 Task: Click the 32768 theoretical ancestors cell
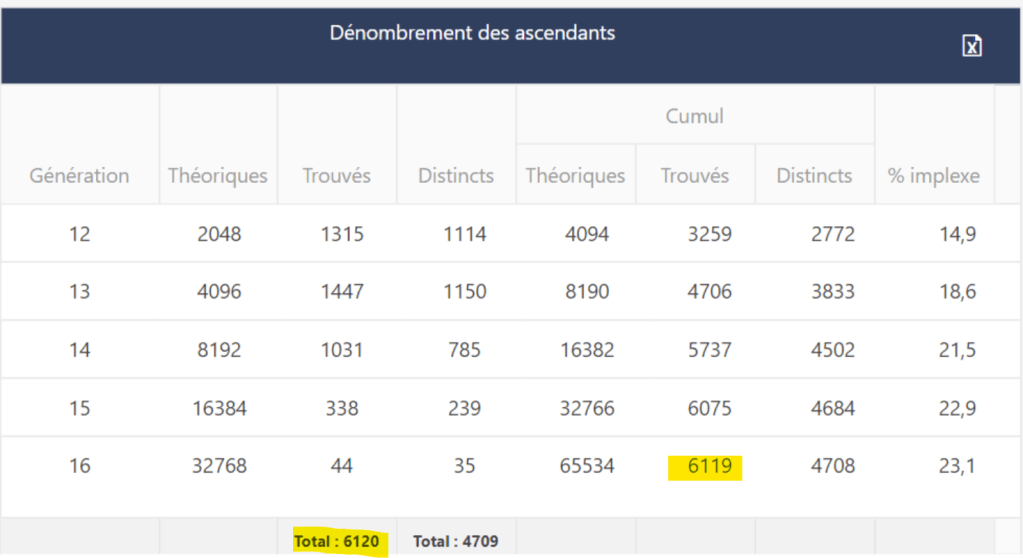click(x=217, y=466)
